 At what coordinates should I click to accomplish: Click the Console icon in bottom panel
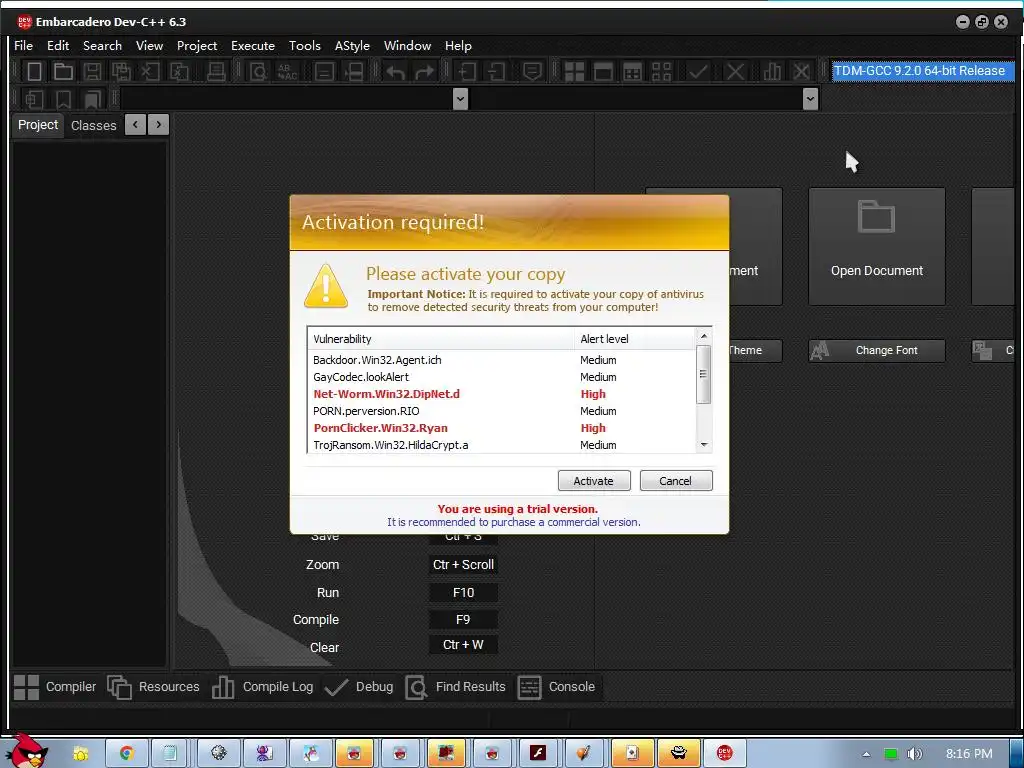click(530, 687)
